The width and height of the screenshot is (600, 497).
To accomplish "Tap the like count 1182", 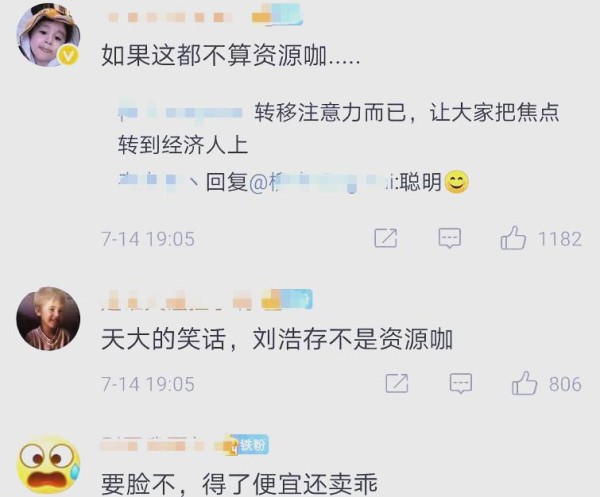I will [x=560, y=239].
